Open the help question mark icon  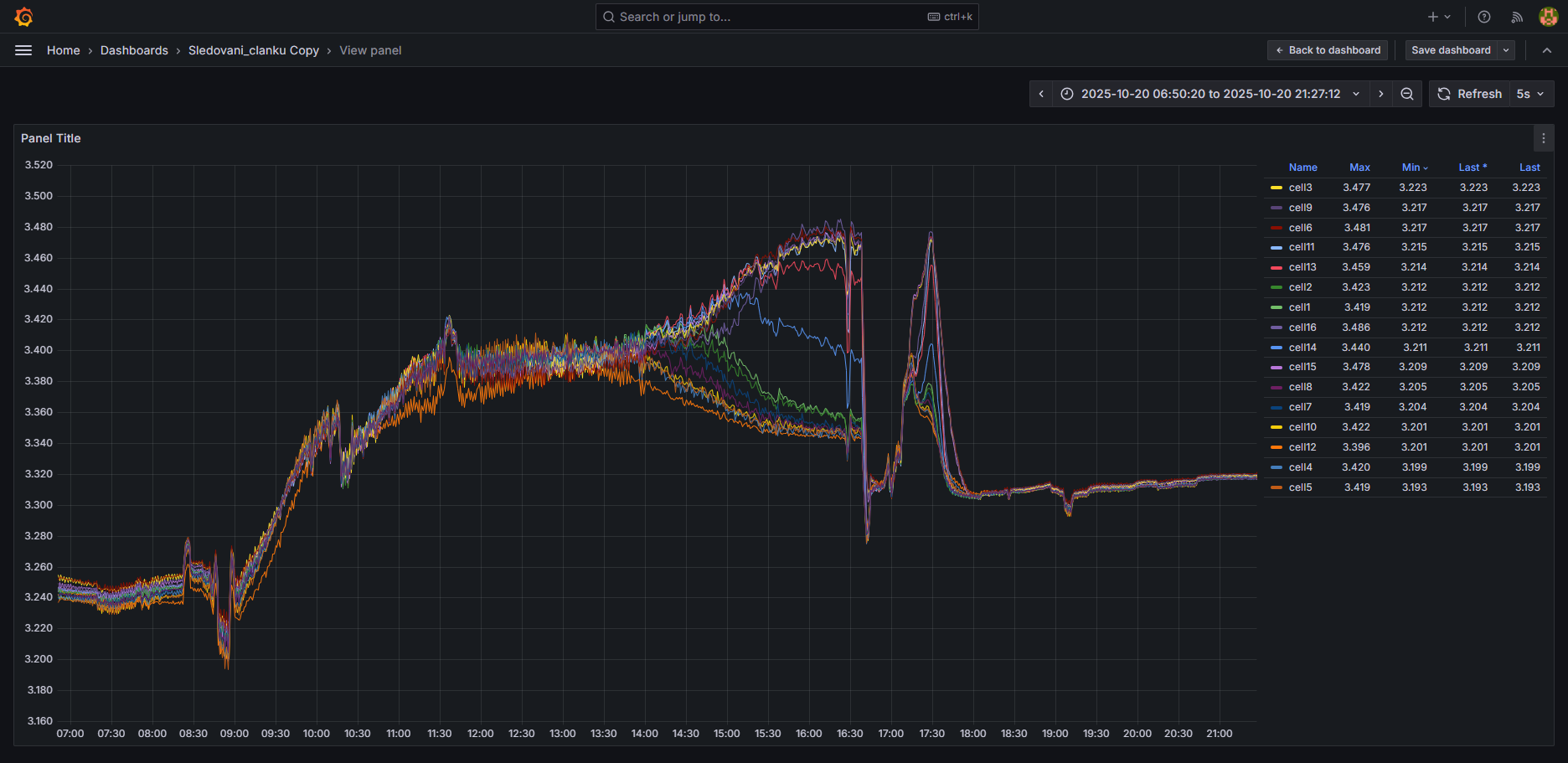tap(1484, 17)
